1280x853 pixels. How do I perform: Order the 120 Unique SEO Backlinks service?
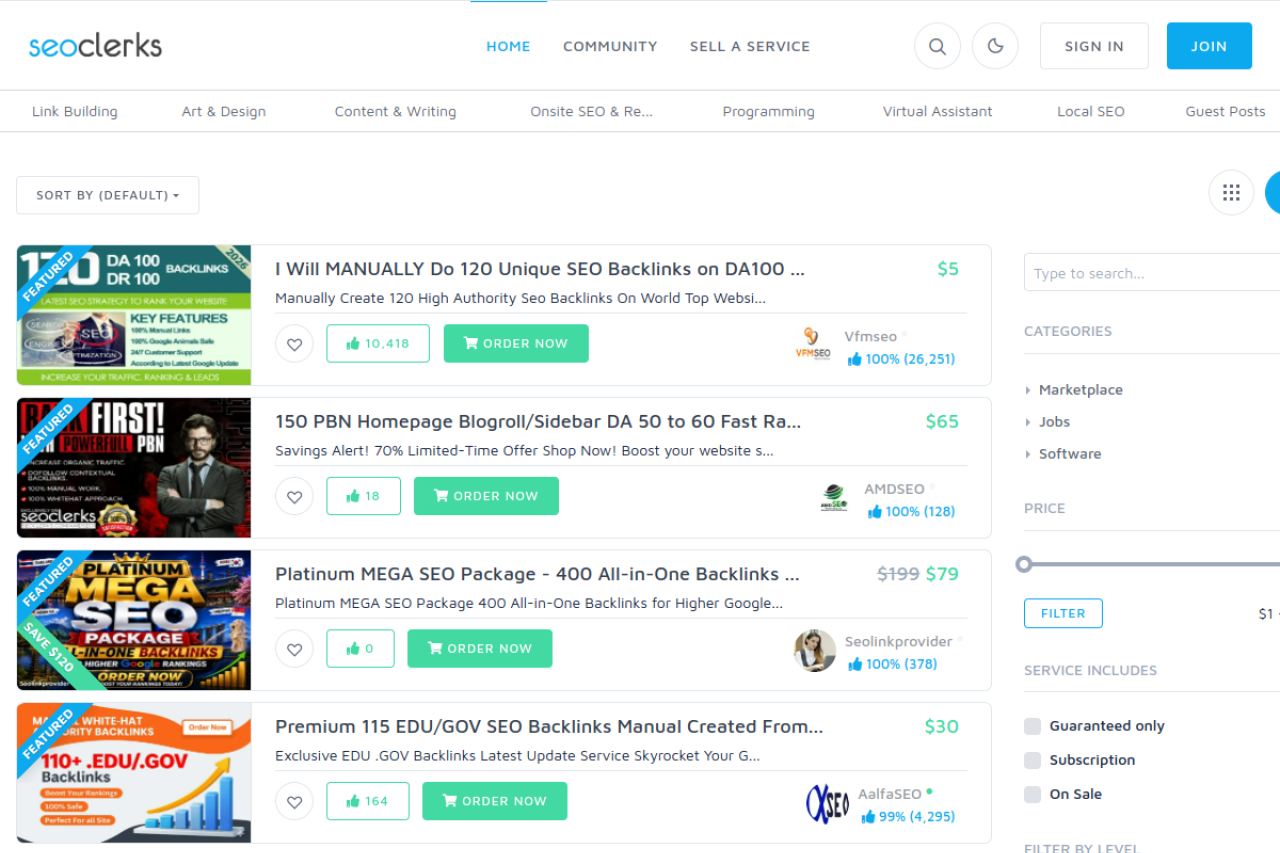click(x=516, y=343)
